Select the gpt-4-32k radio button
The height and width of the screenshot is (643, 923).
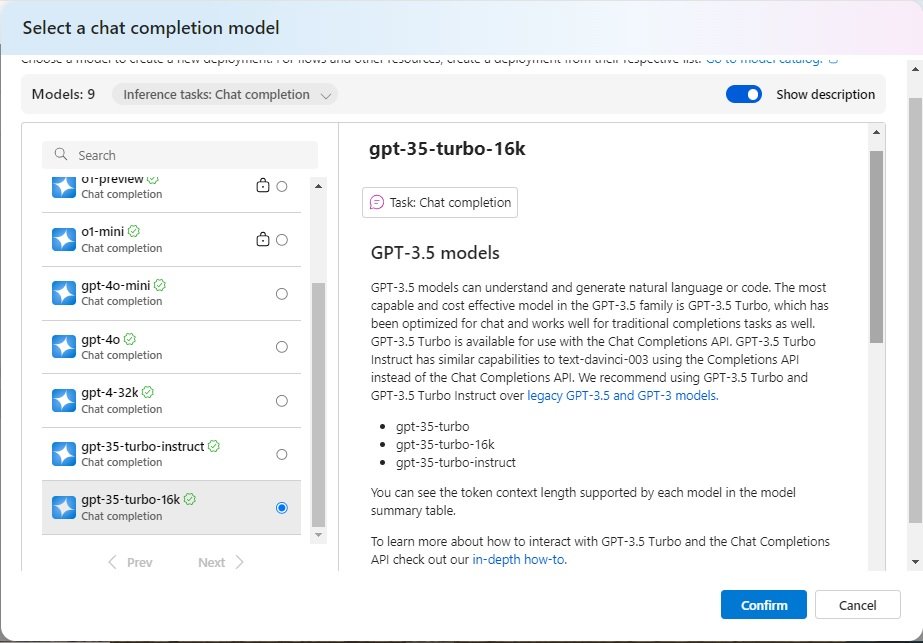(282, 401)
